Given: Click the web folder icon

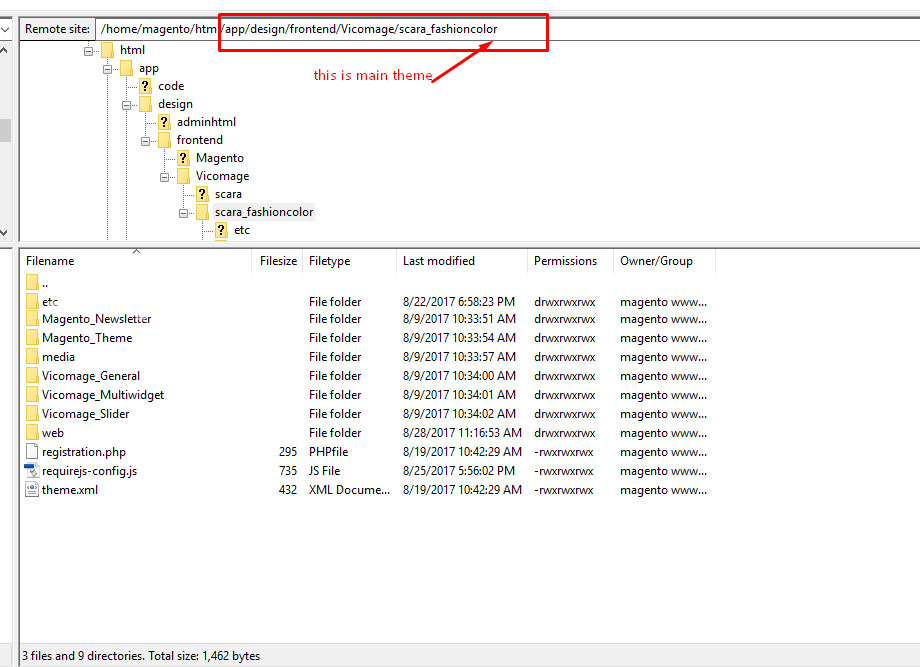Looking at the screenshot, I should (x=32, y=433).
